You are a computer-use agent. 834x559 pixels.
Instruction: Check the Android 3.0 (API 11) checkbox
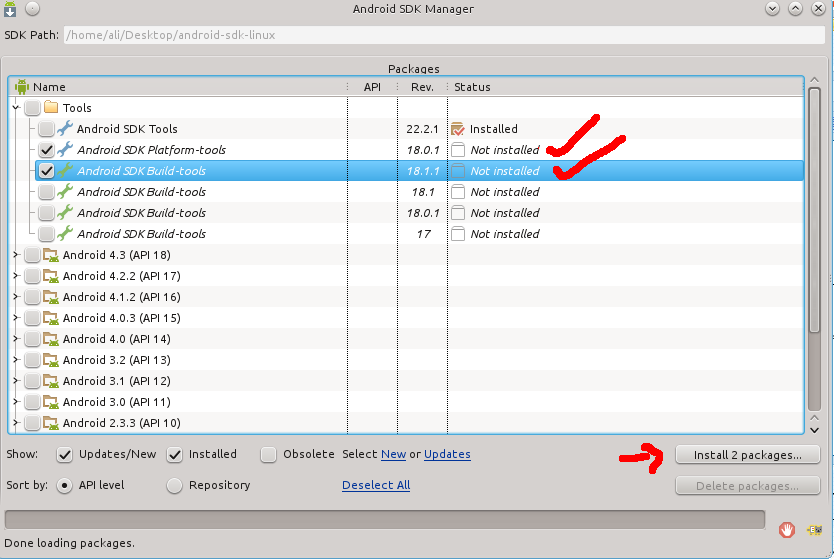(32, 402)
